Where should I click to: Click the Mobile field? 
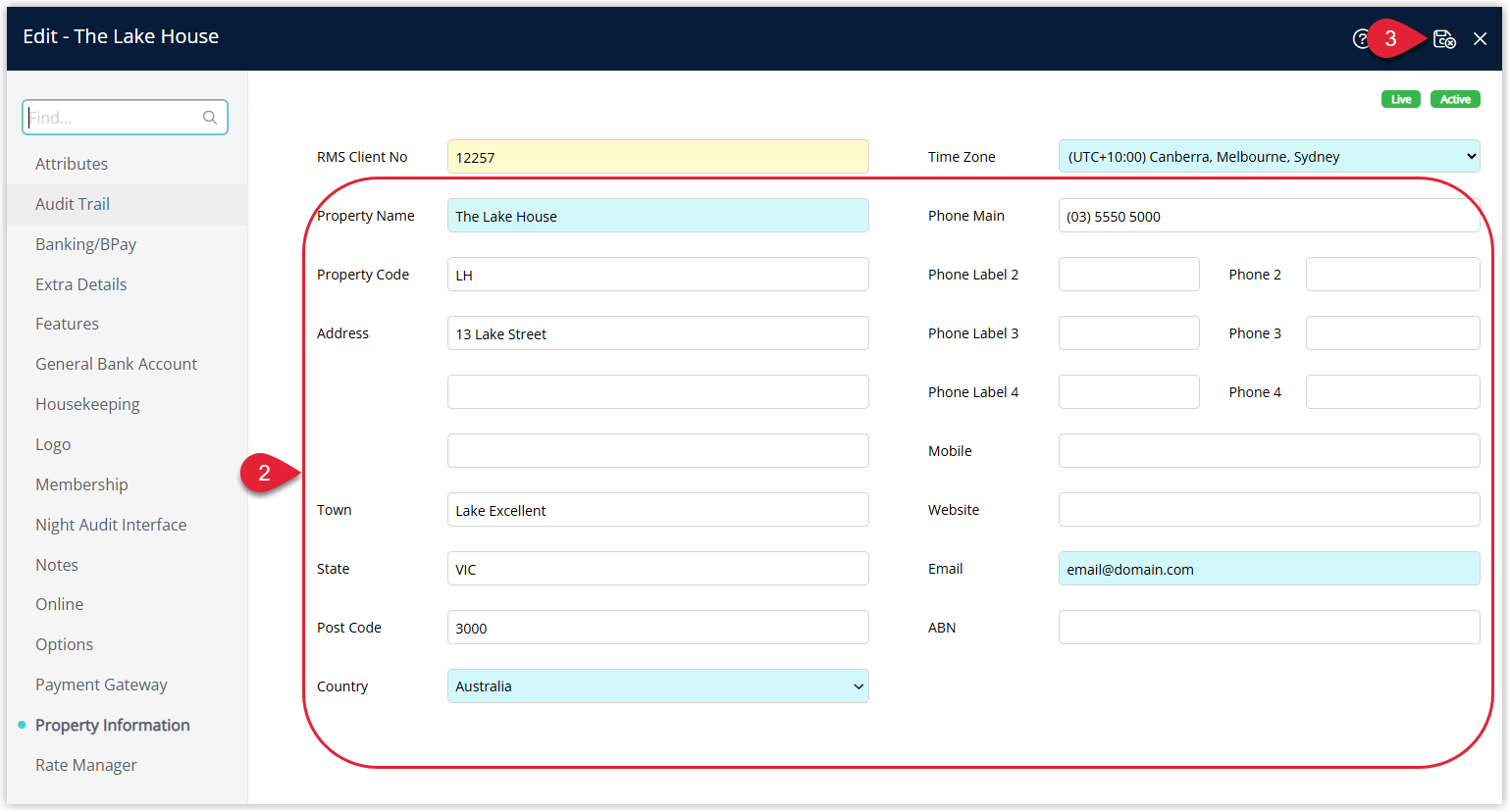pos(1269,451)
